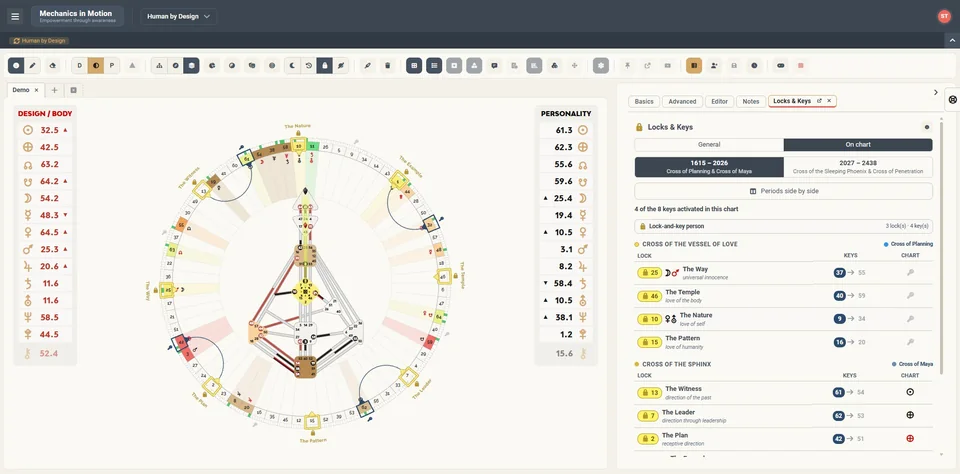The width and height of the screenshot is (960, 474).
Task: Expand the Lock-and-key person row
Action: tap(783, 226)
